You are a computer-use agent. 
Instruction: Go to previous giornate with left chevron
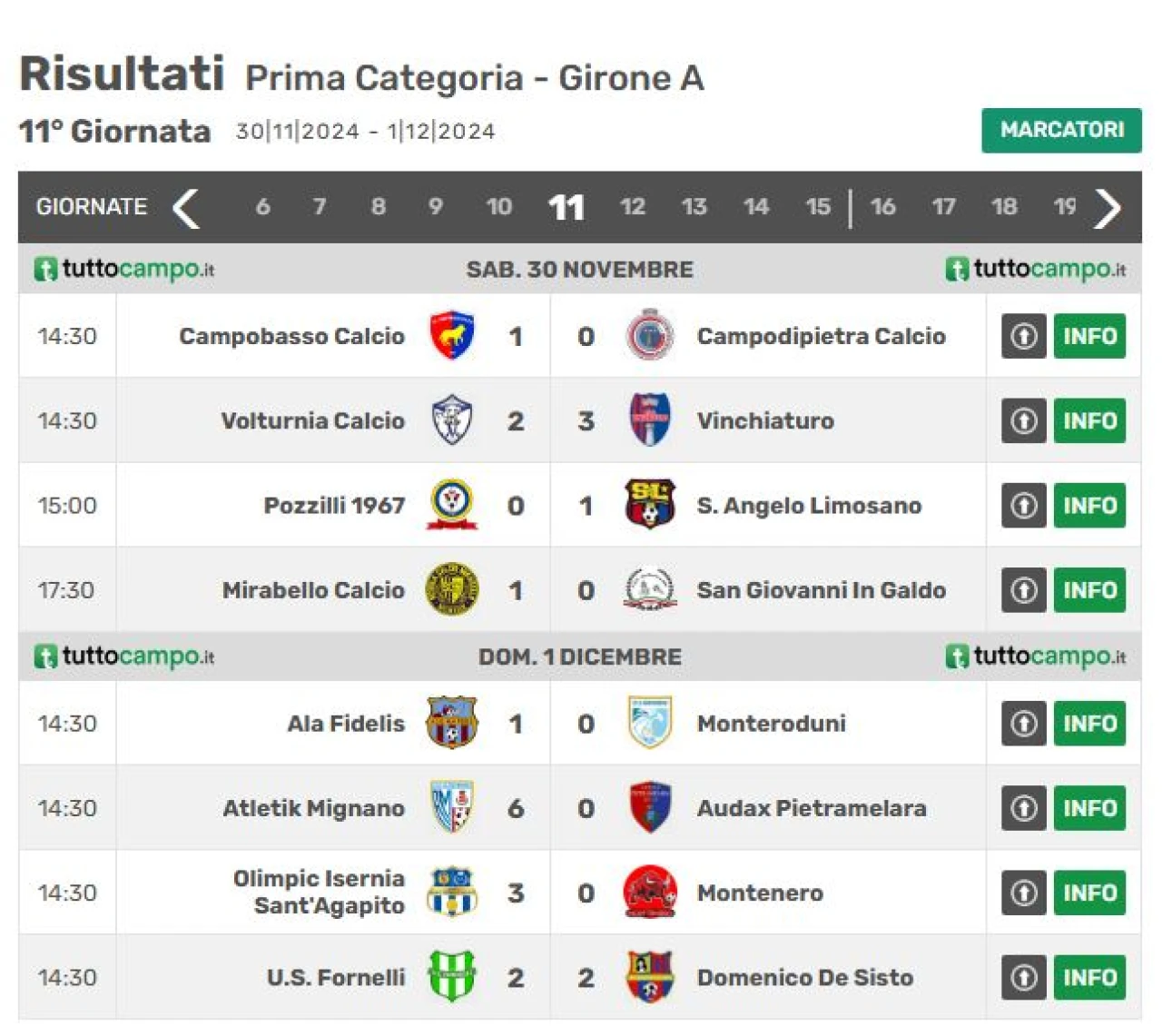pos(186,208)
